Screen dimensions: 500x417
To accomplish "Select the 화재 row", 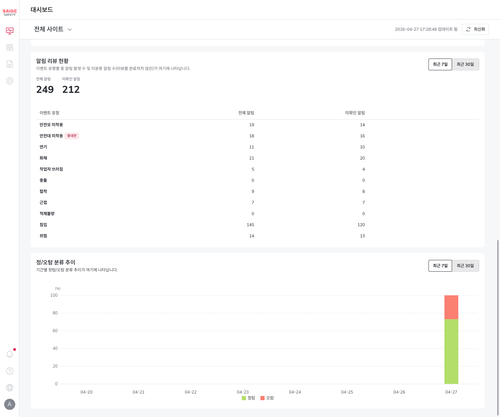I will coord(257,158).
